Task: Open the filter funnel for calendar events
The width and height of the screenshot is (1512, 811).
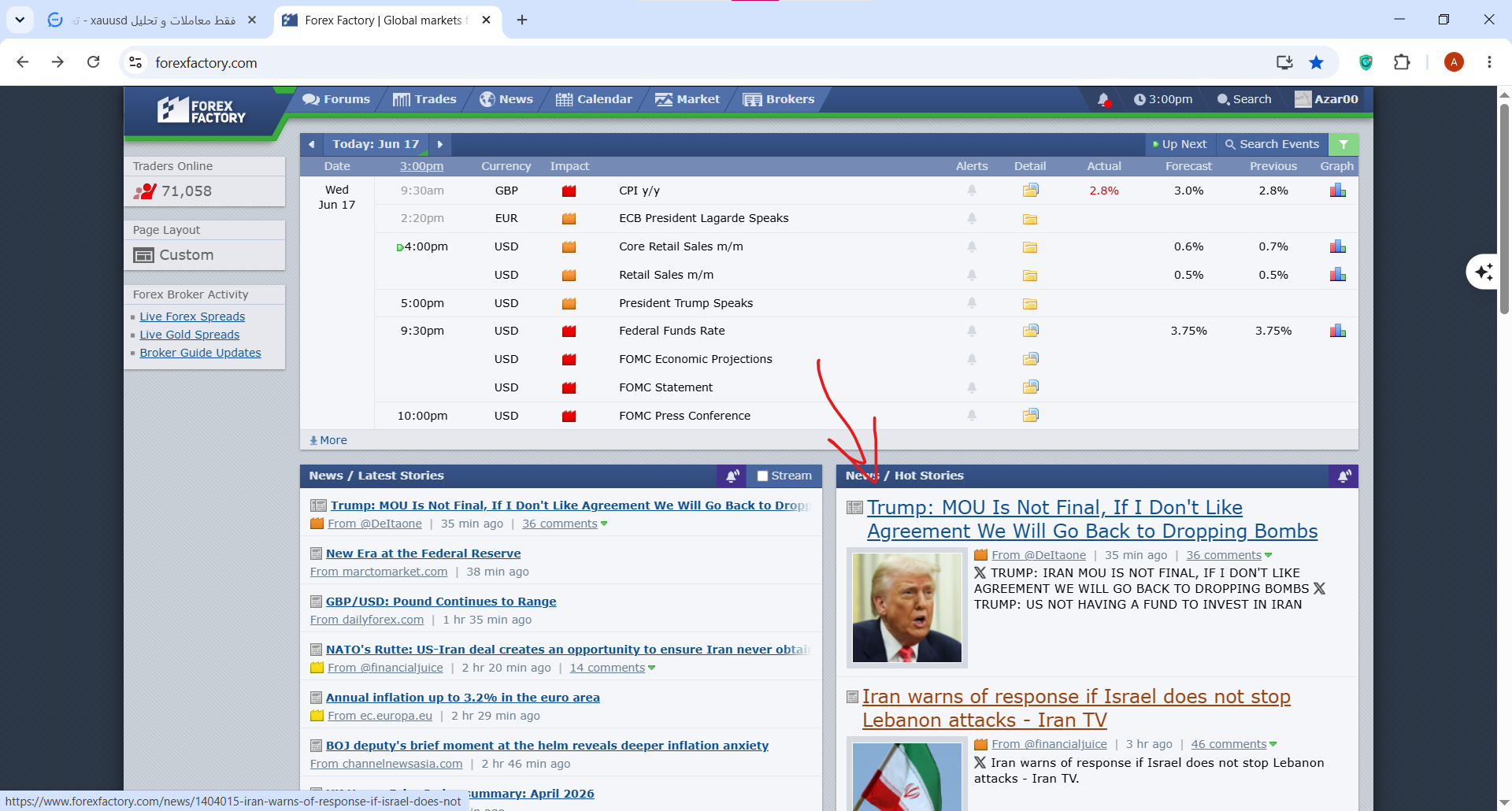Action: pos(1343,144)
